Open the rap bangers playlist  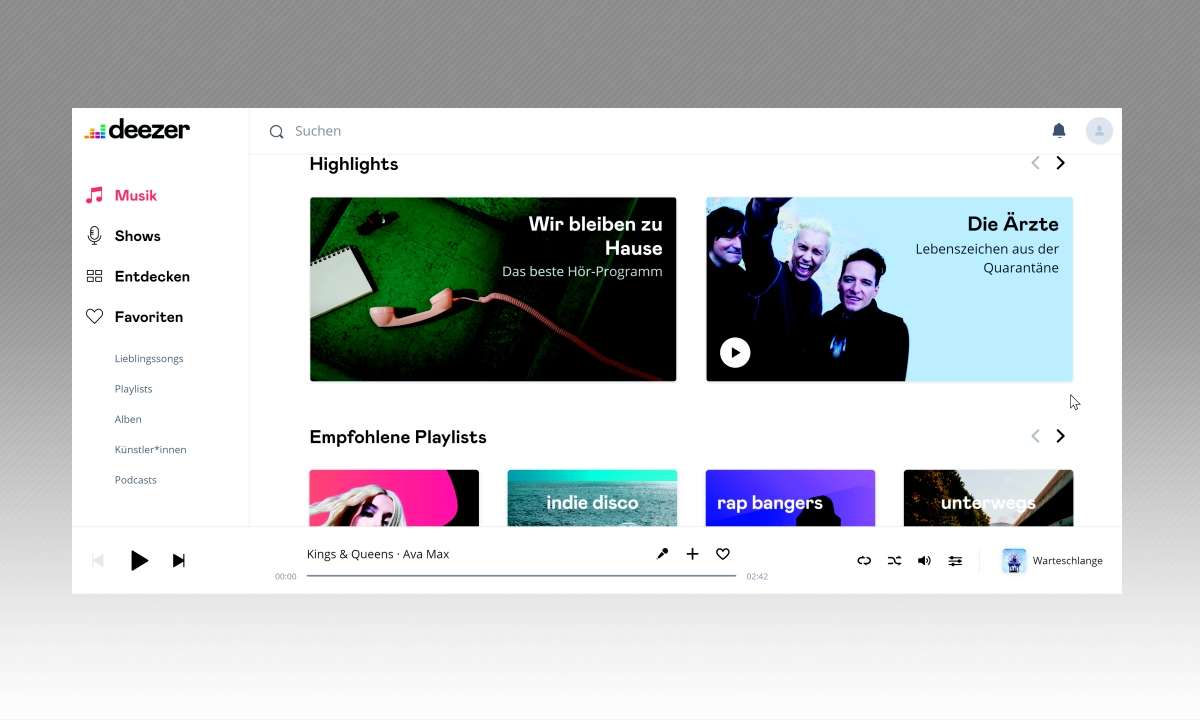[x=790, y=498]
